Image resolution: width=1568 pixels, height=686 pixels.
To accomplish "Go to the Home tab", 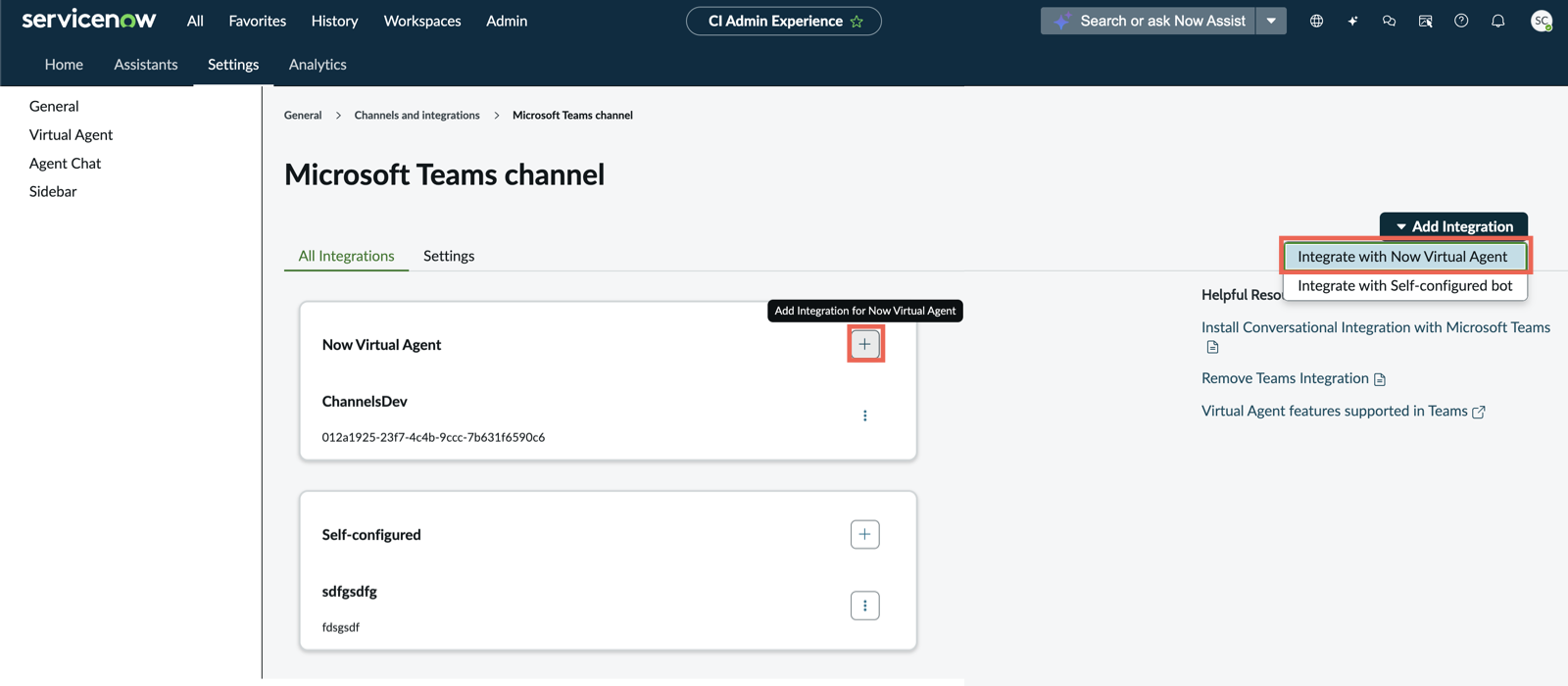I will click(x=64, y=65).
